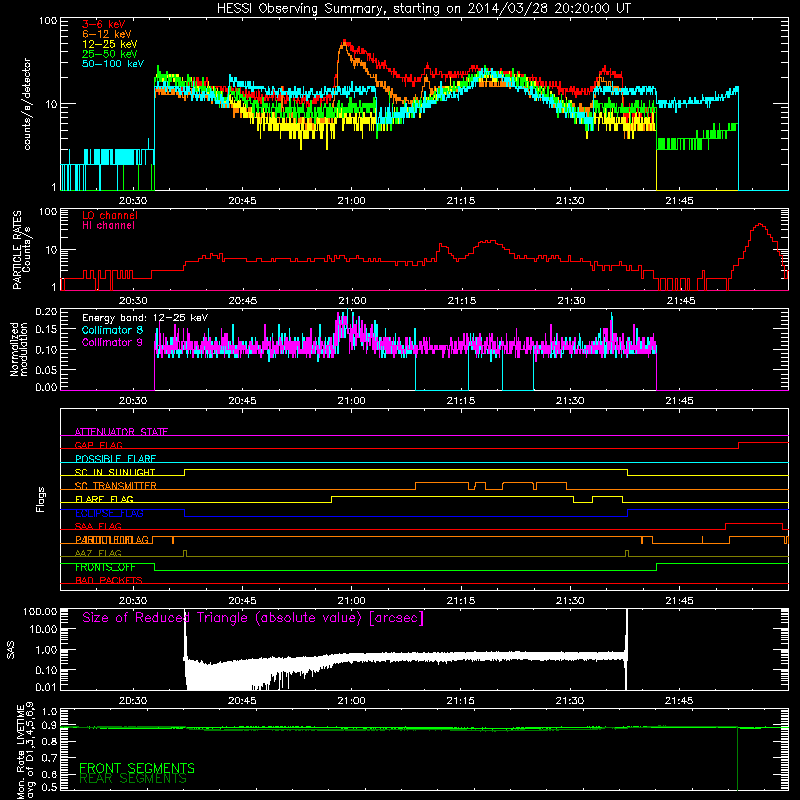Click the Normalized modulation axis label
The image size is (800, 800).
pos(19,349)
